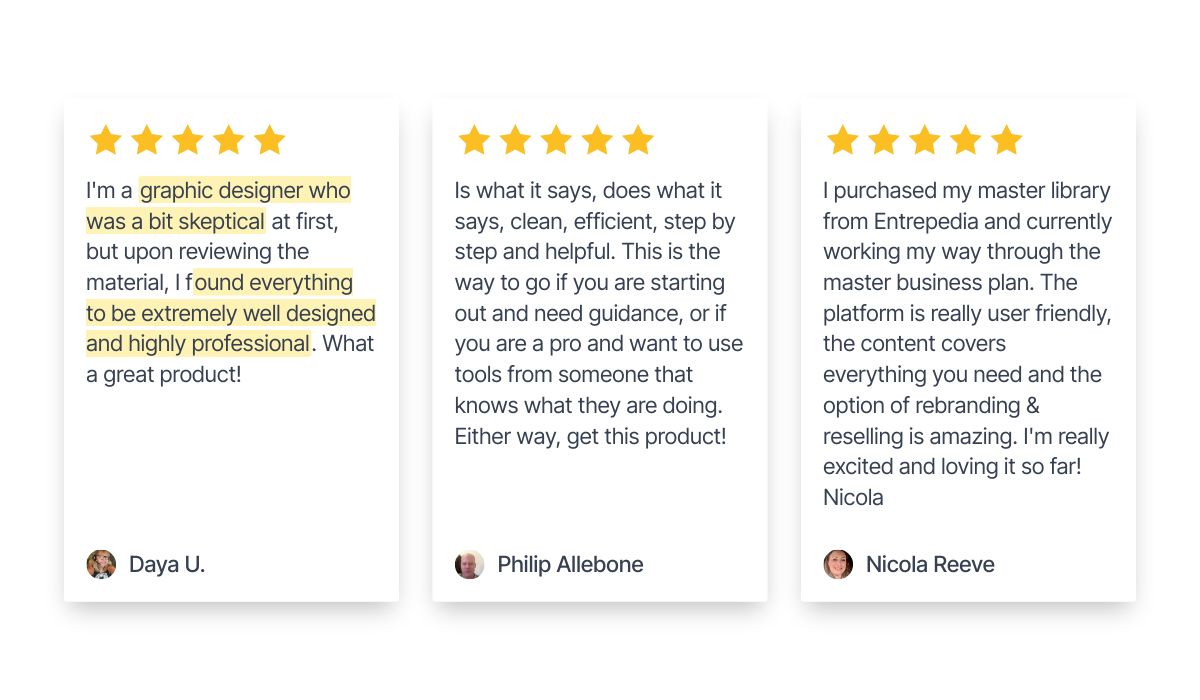Click the reviewer name Philip Allebone
1200x700 pixels.
point(570,564)
